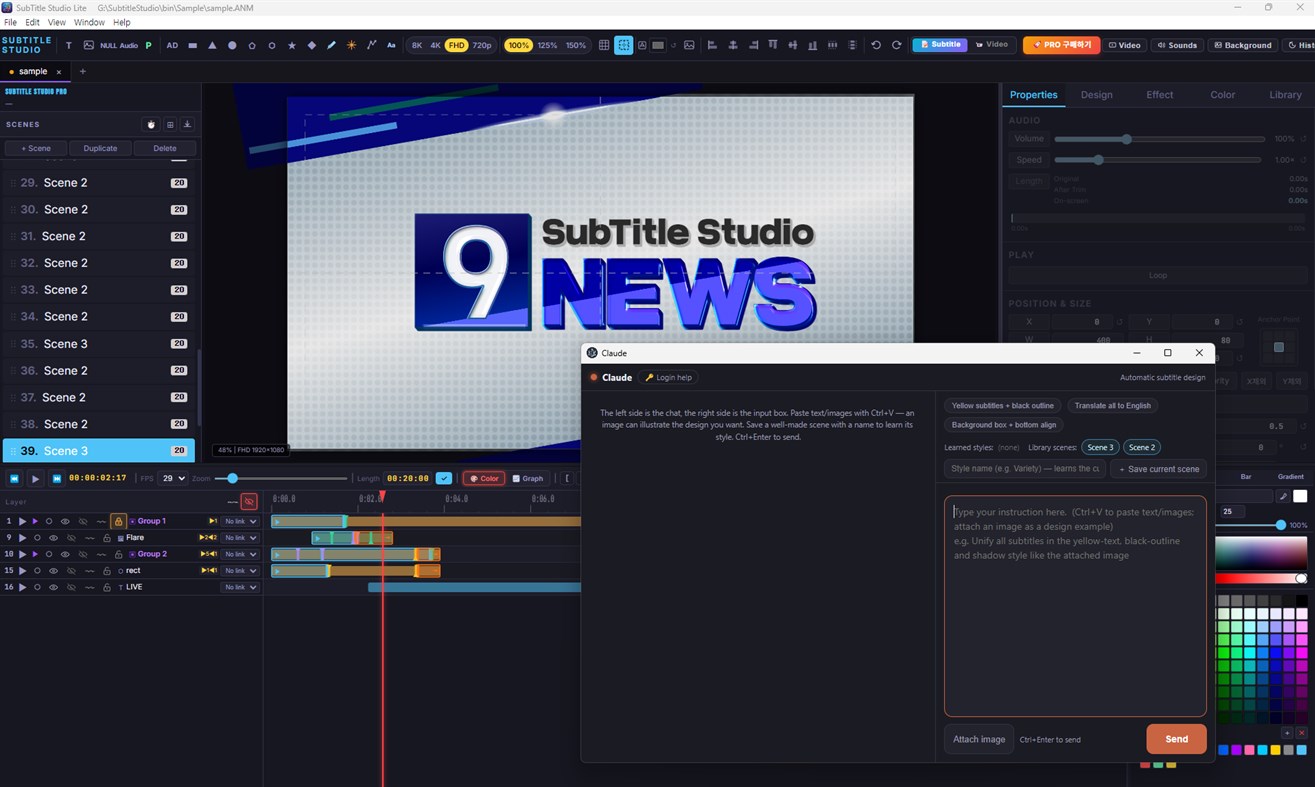Select the Text tool in the toolbar
This screenshot has width=1315, height=787.
tap(69, 45)
